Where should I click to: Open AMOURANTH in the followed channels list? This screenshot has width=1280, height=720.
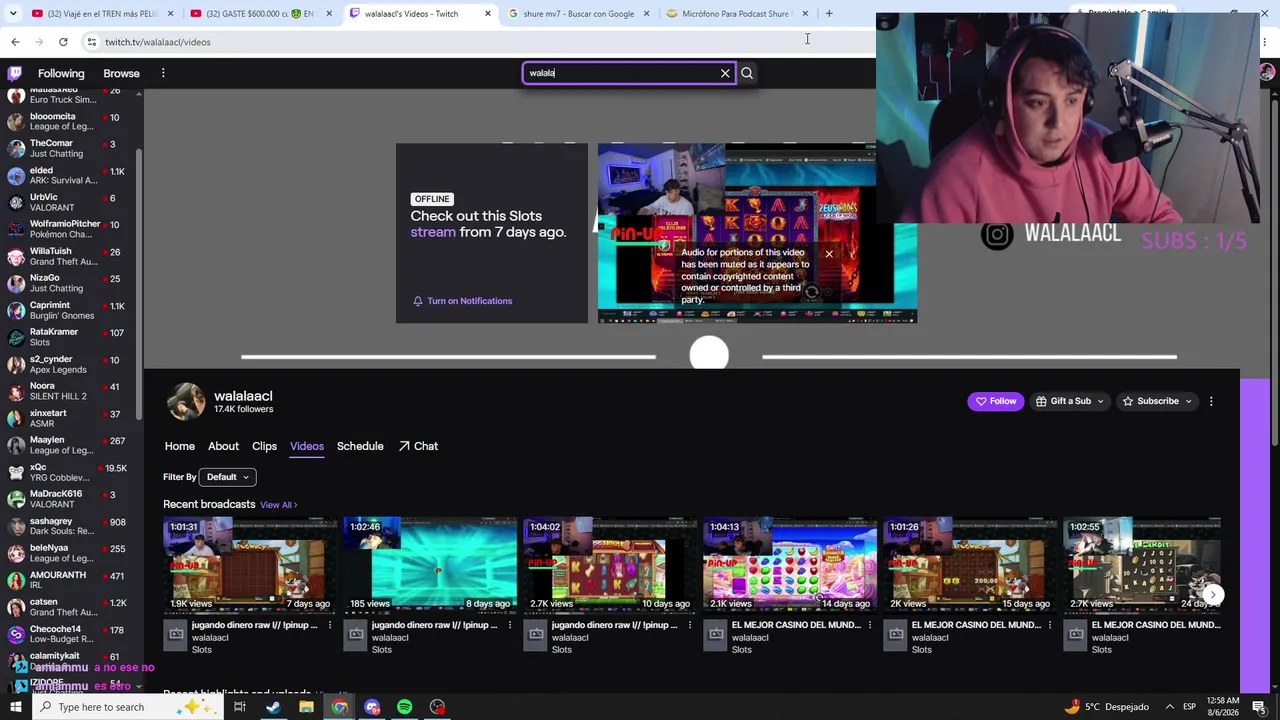[x=68, y=580]
